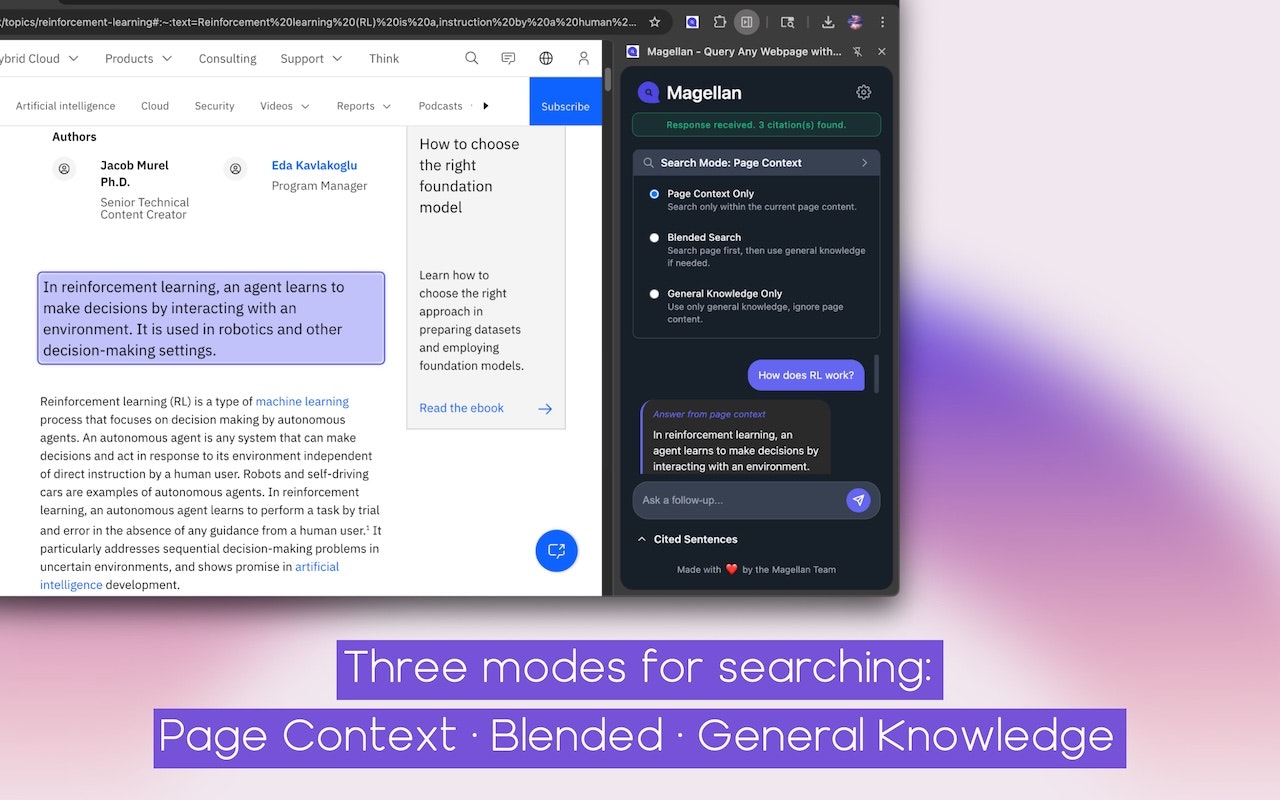The width and height of the screenshot is (1280, 800).
Task: Click Jacob Murel's author avatar icon
Action: point(64,169)
